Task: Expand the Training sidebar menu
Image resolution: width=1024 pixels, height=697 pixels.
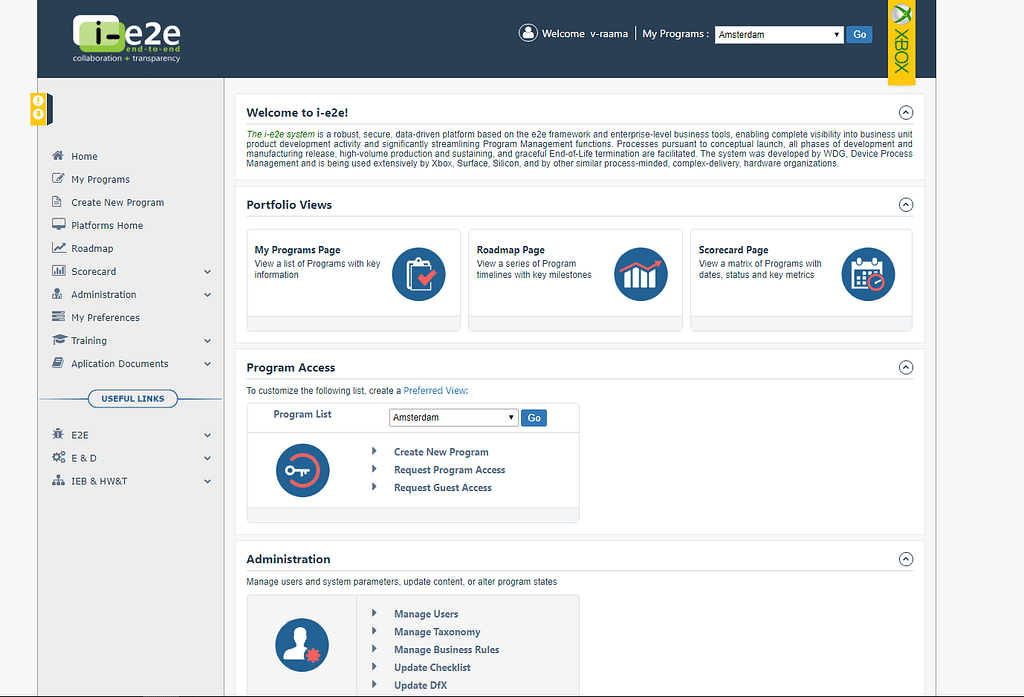Action: click(x=207, y=341)
